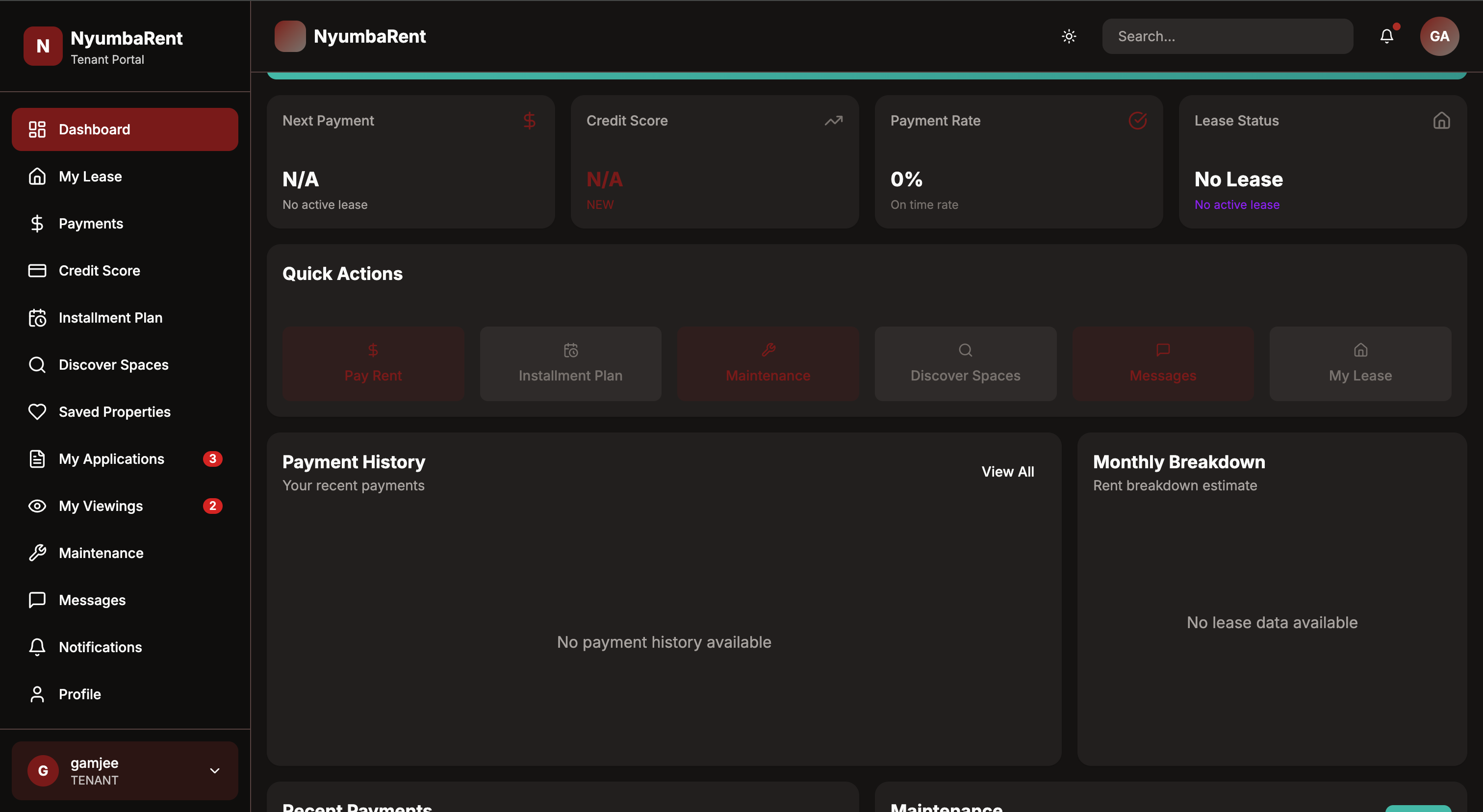Click the Messages quick action button
Viewport: 1483px width, 812px height.
tap(1163, 364)
